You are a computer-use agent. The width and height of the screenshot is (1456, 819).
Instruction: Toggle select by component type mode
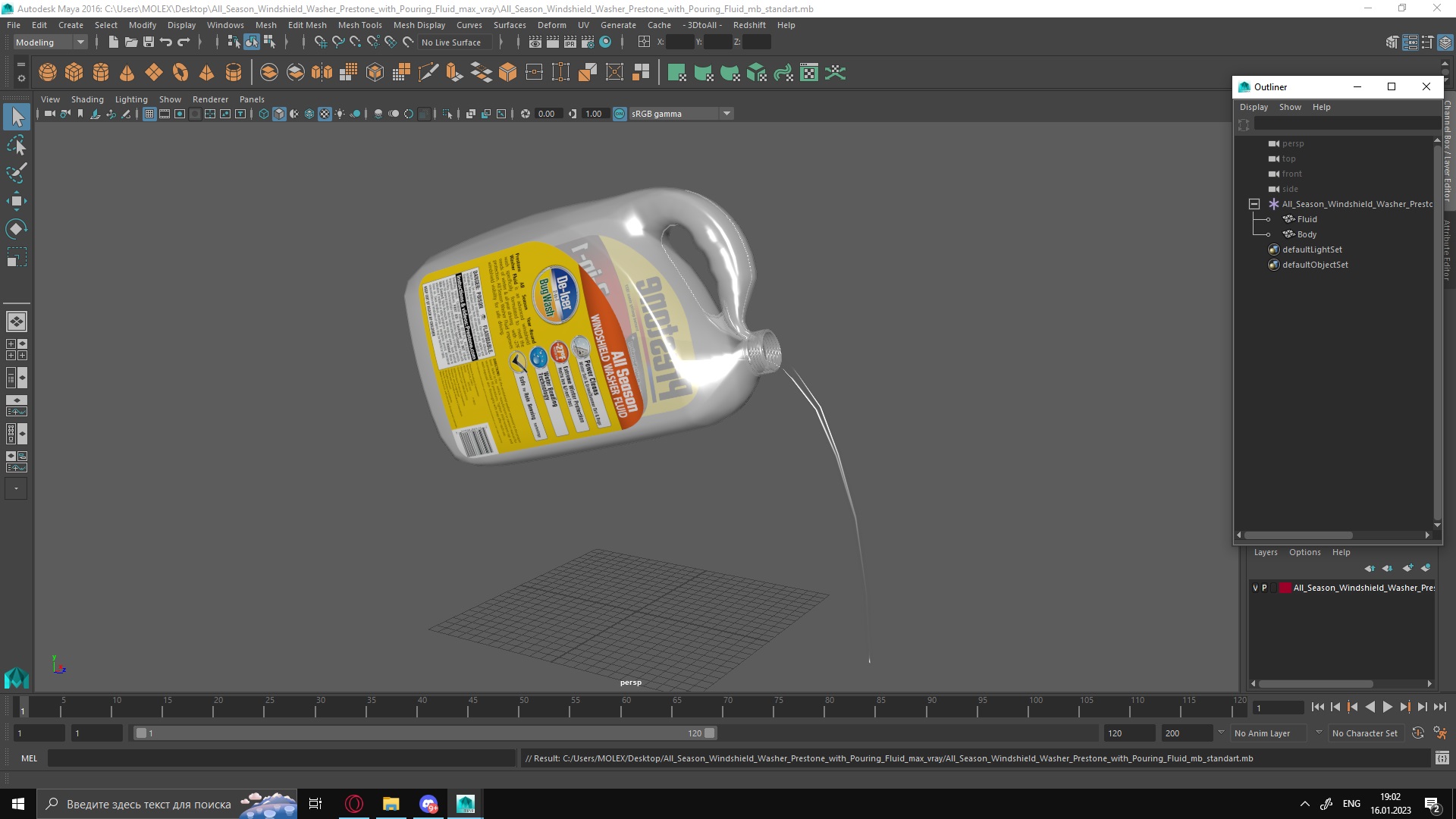(x=269, y=42)
